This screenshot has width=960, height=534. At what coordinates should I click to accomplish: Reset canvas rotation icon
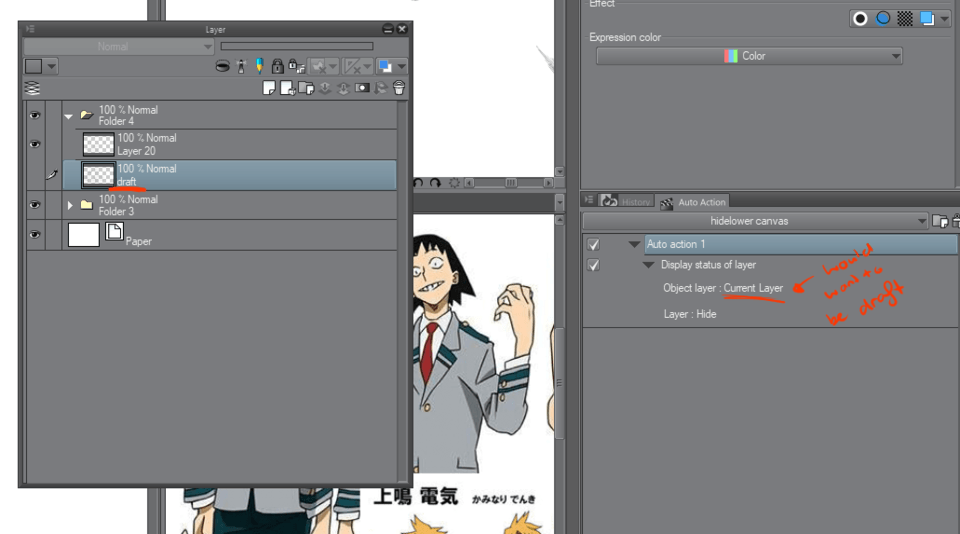(x=454, y=182)
